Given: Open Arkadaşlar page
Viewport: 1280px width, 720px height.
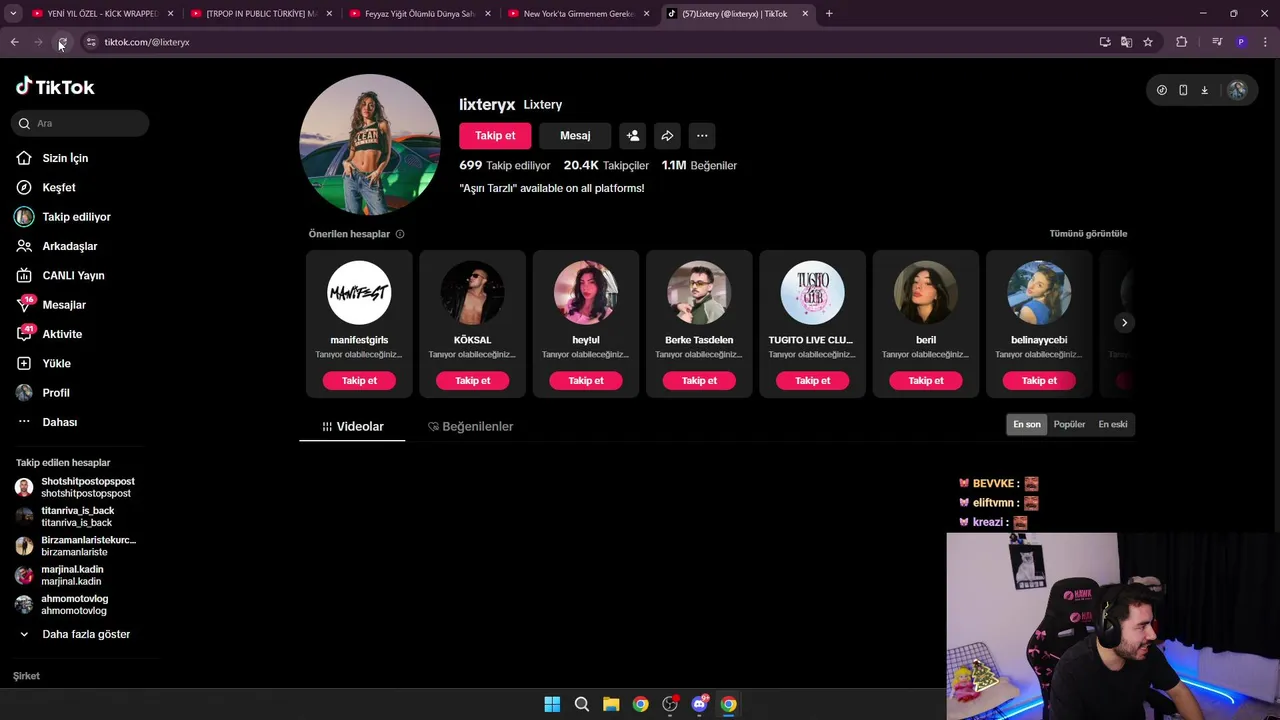Looking at the screenshot, I should coord(57,246).
